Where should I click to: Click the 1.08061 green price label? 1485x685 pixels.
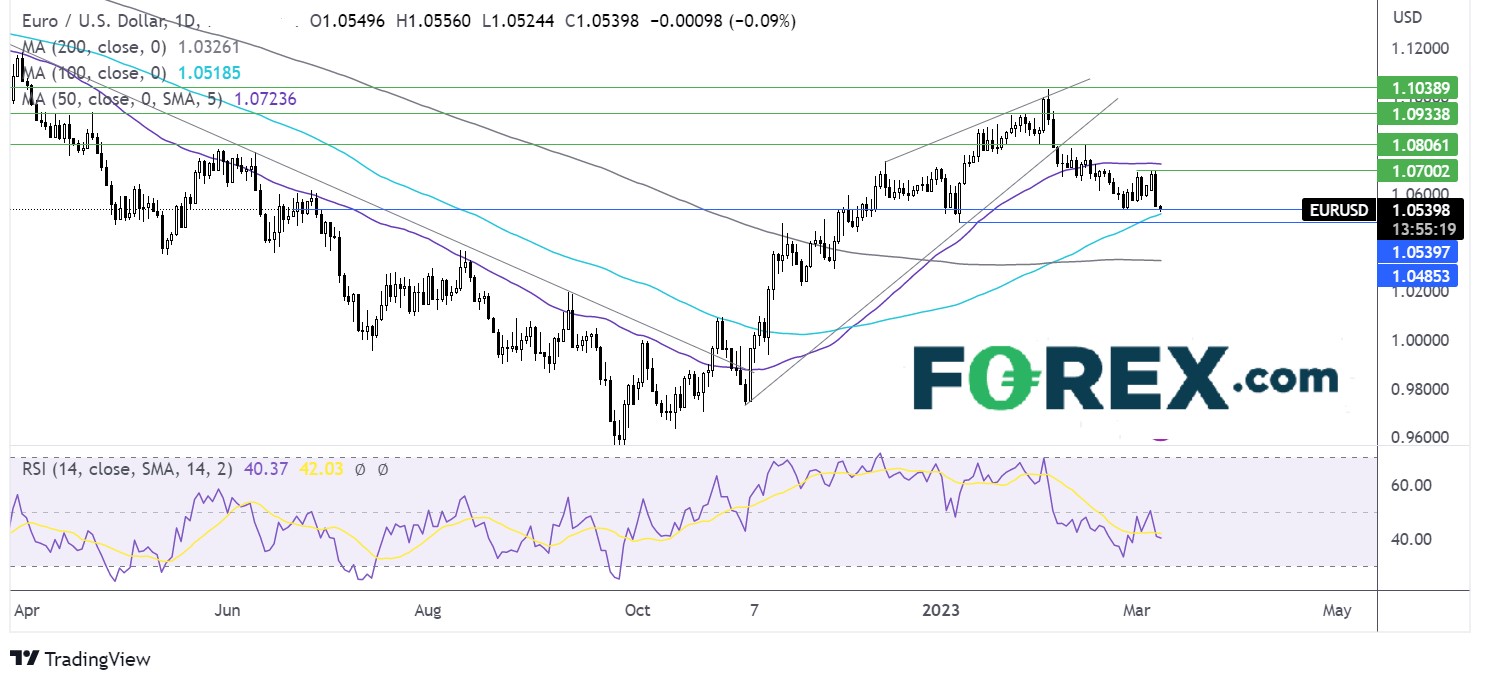[1417, 145]
